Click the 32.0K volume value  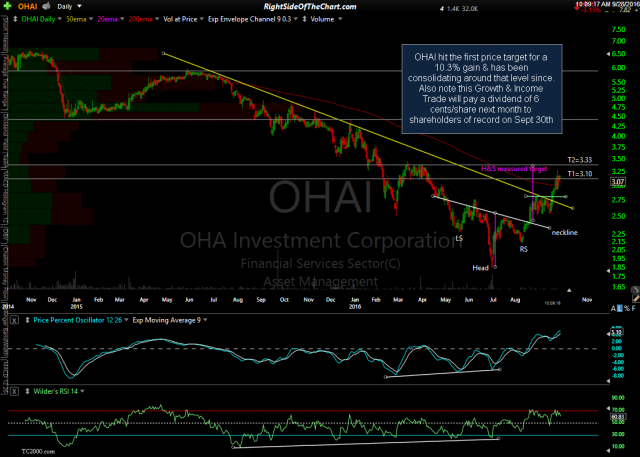470,9
